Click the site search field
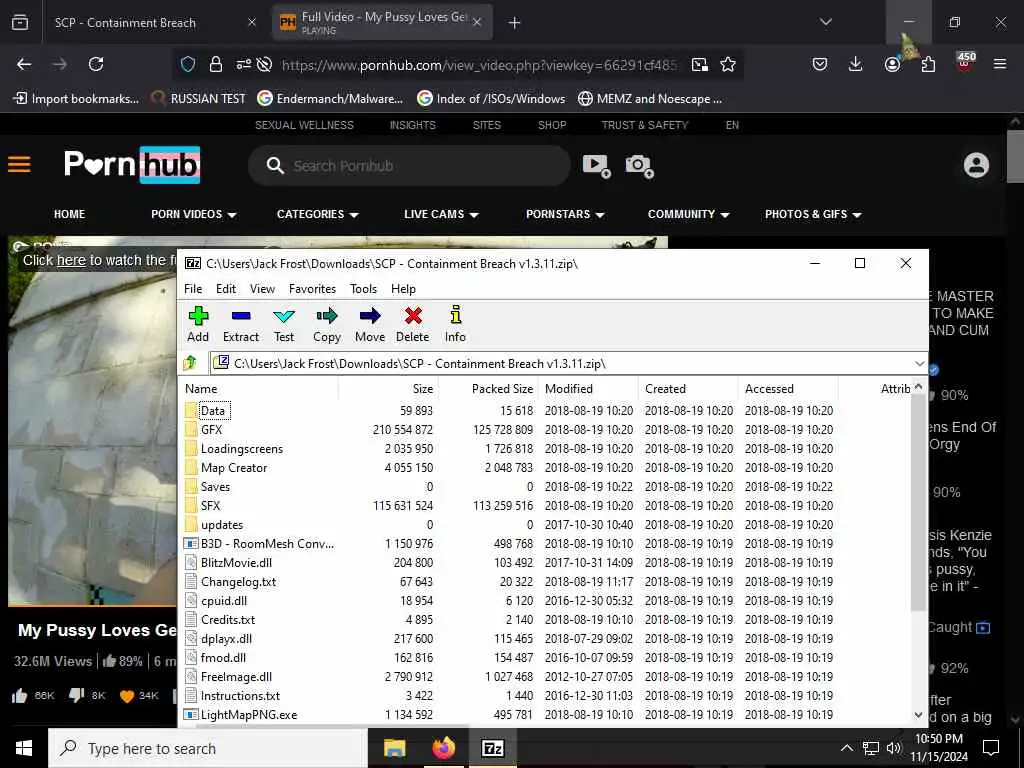The width and height of the screenshot is (1024, 768). tap(409, 165)
